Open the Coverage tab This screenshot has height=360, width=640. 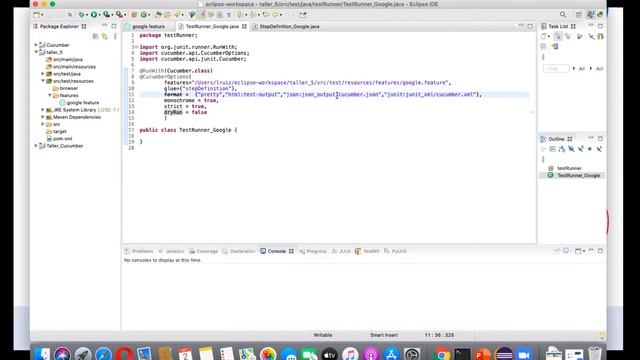click(203, 251)
